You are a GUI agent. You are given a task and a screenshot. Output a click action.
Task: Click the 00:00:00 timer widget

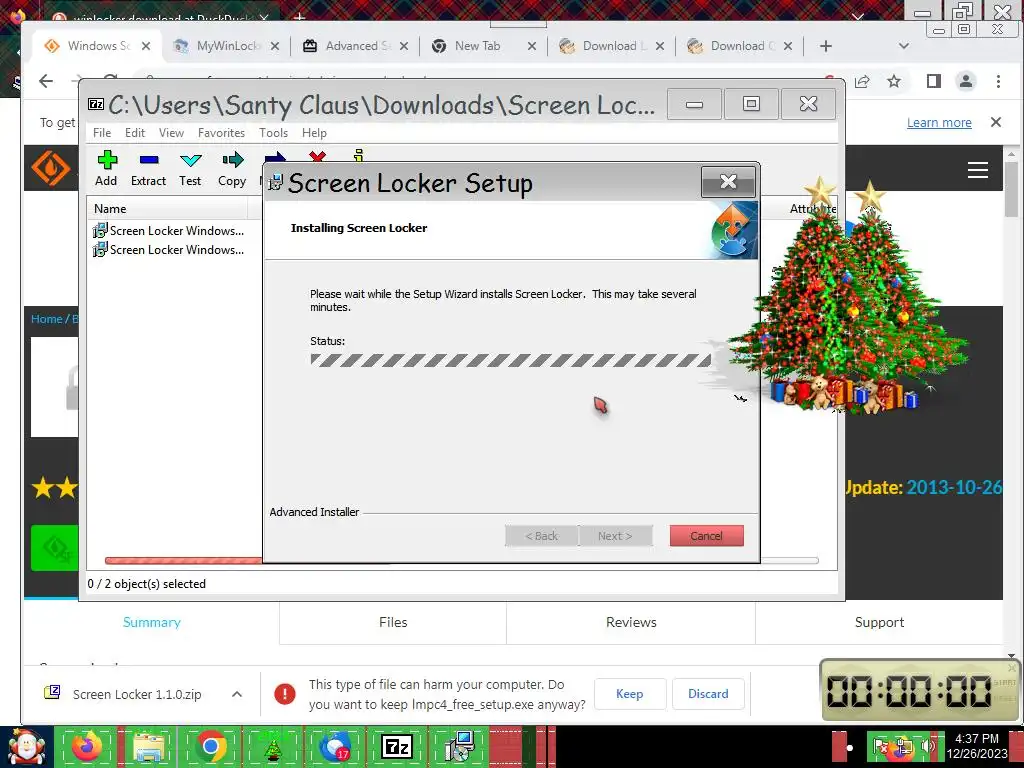pyautogui.click(x=918, y=690)
